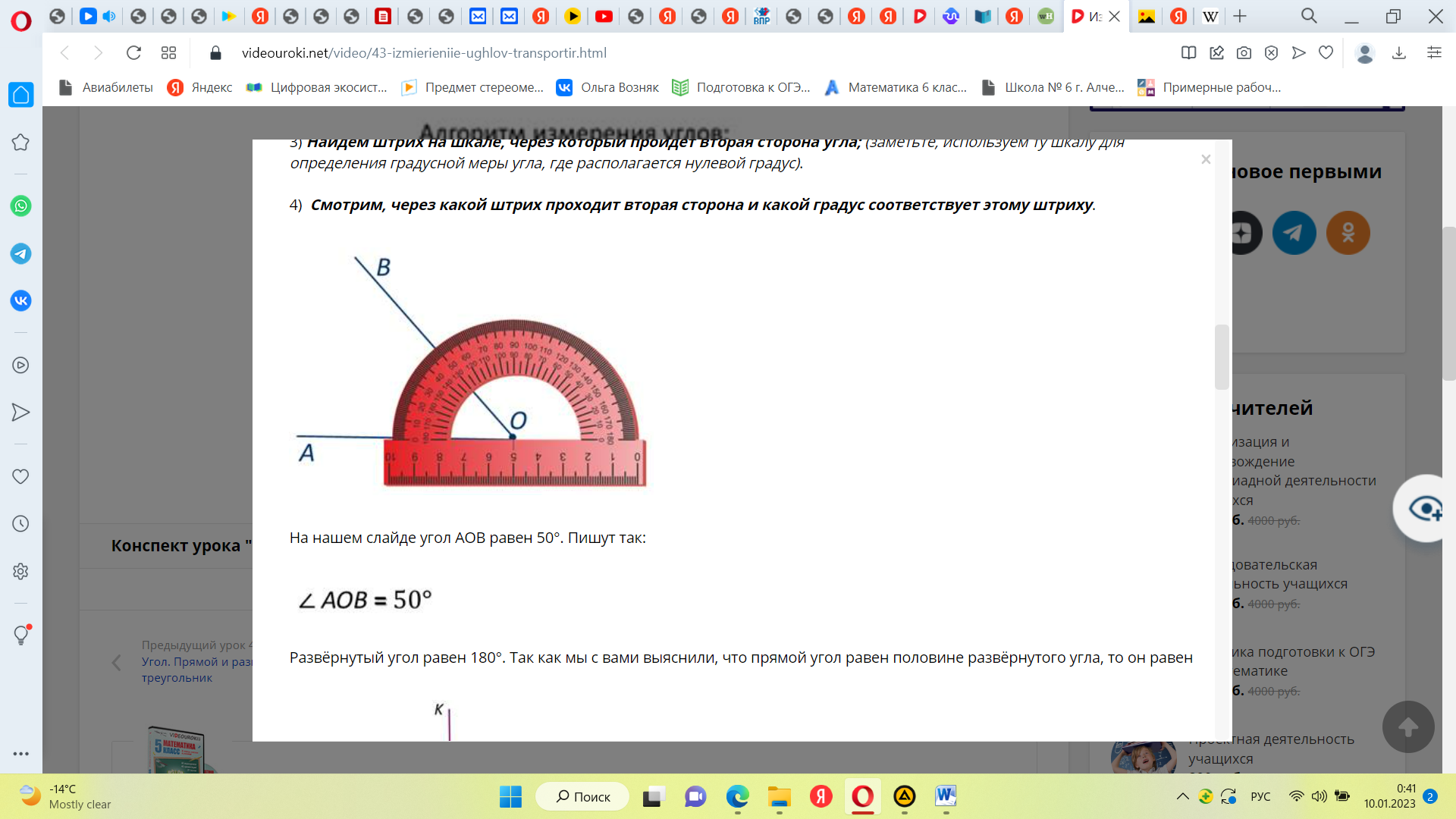Open the Opera main menu logo
The height and width of the screenshot is (819, 1456).
[21, 20]
